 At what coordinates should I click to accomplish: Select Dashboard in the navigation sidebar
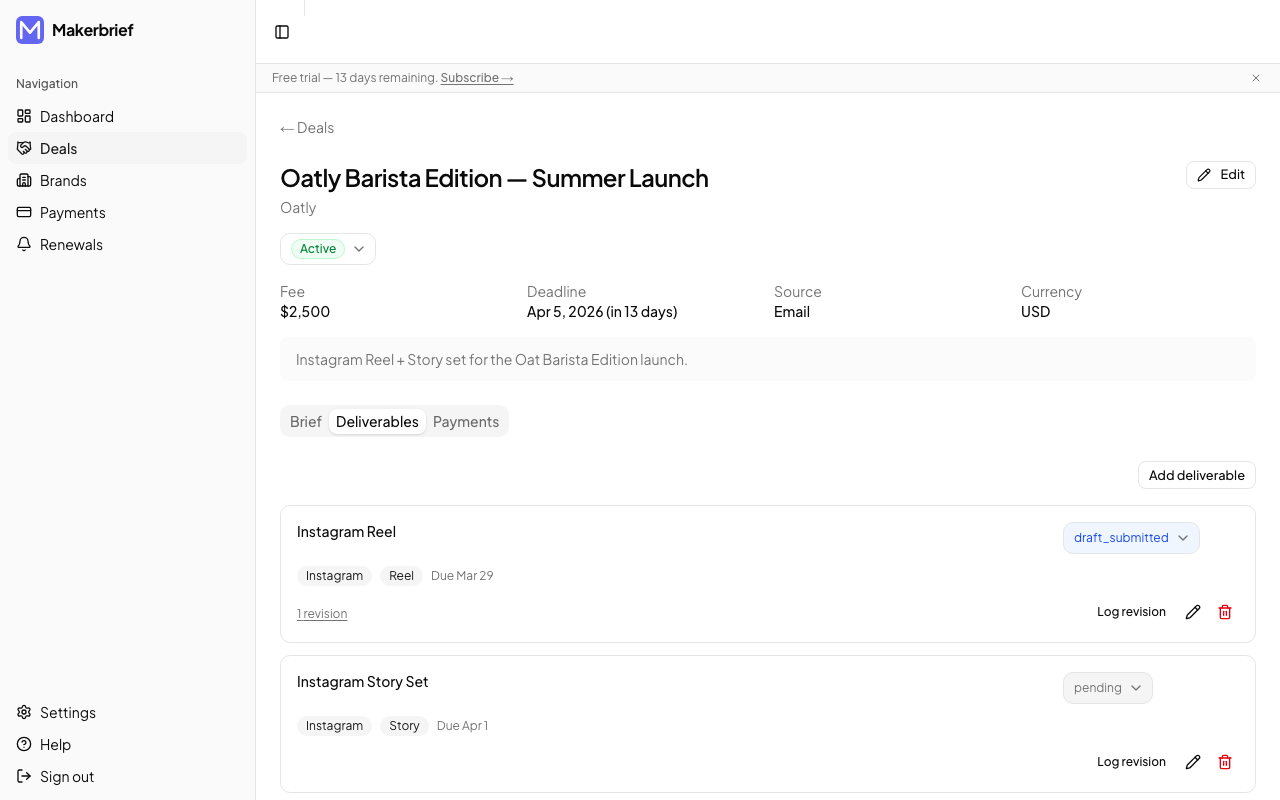pyautogui.click(x=76, y=116)
